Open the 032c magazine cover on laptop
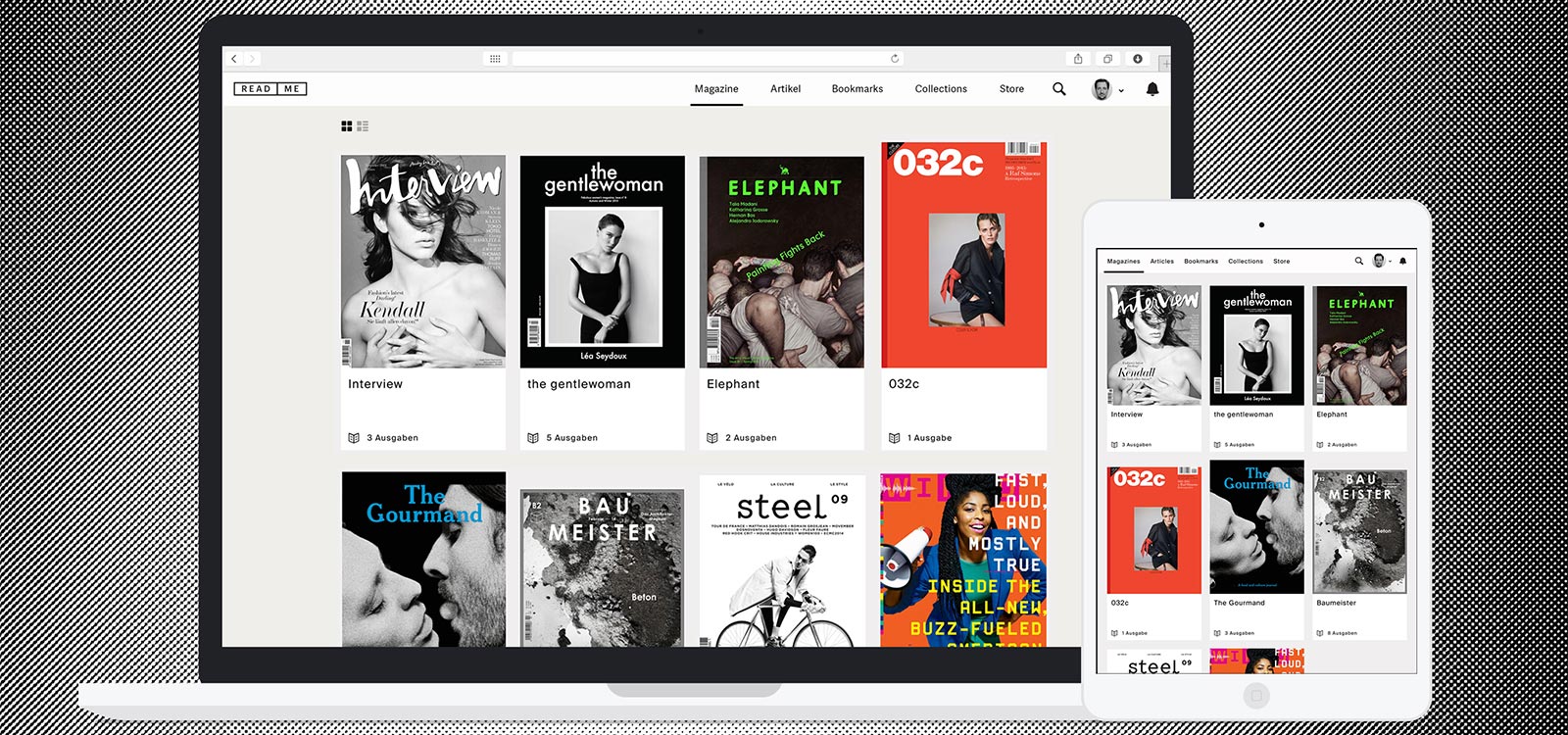The image size is (1568, 735). point(964,257)
